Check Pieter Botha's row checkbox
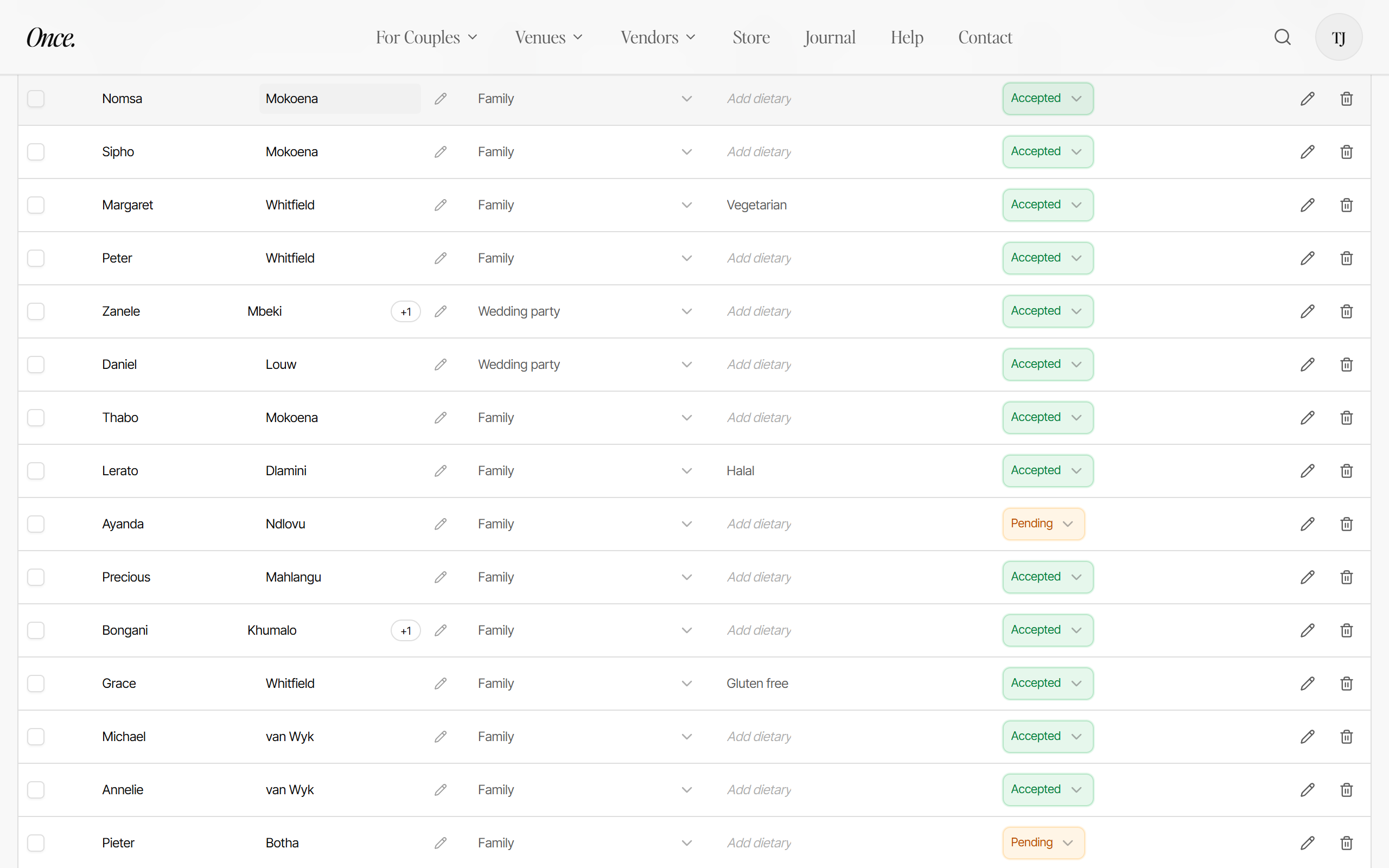This screenshot has height=868, width=1389. click(36, 843)
